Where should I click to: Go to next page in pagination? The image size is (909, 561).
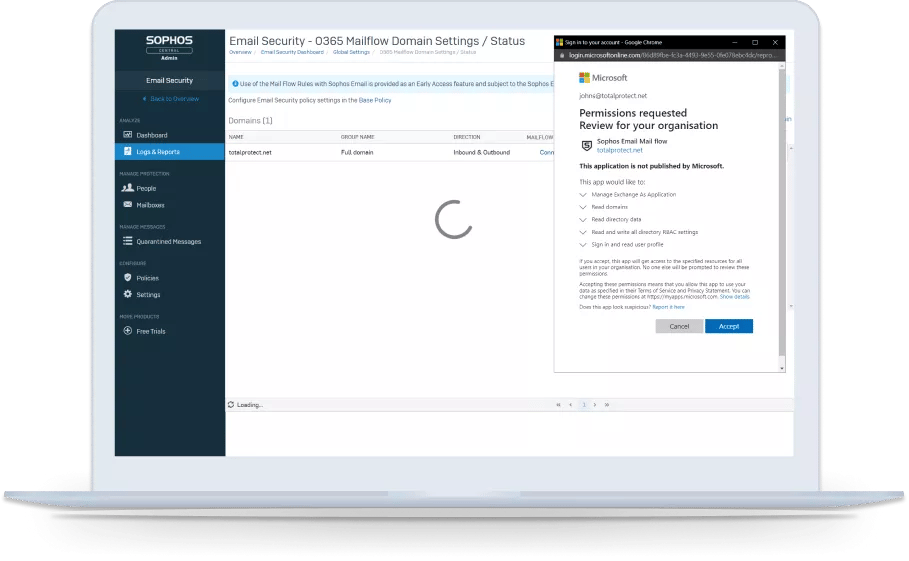pyautogui.click(x=595, y=405)
